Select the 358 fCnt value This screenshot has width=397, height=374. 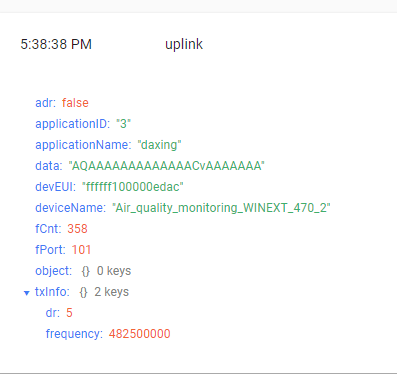[77, 229]
